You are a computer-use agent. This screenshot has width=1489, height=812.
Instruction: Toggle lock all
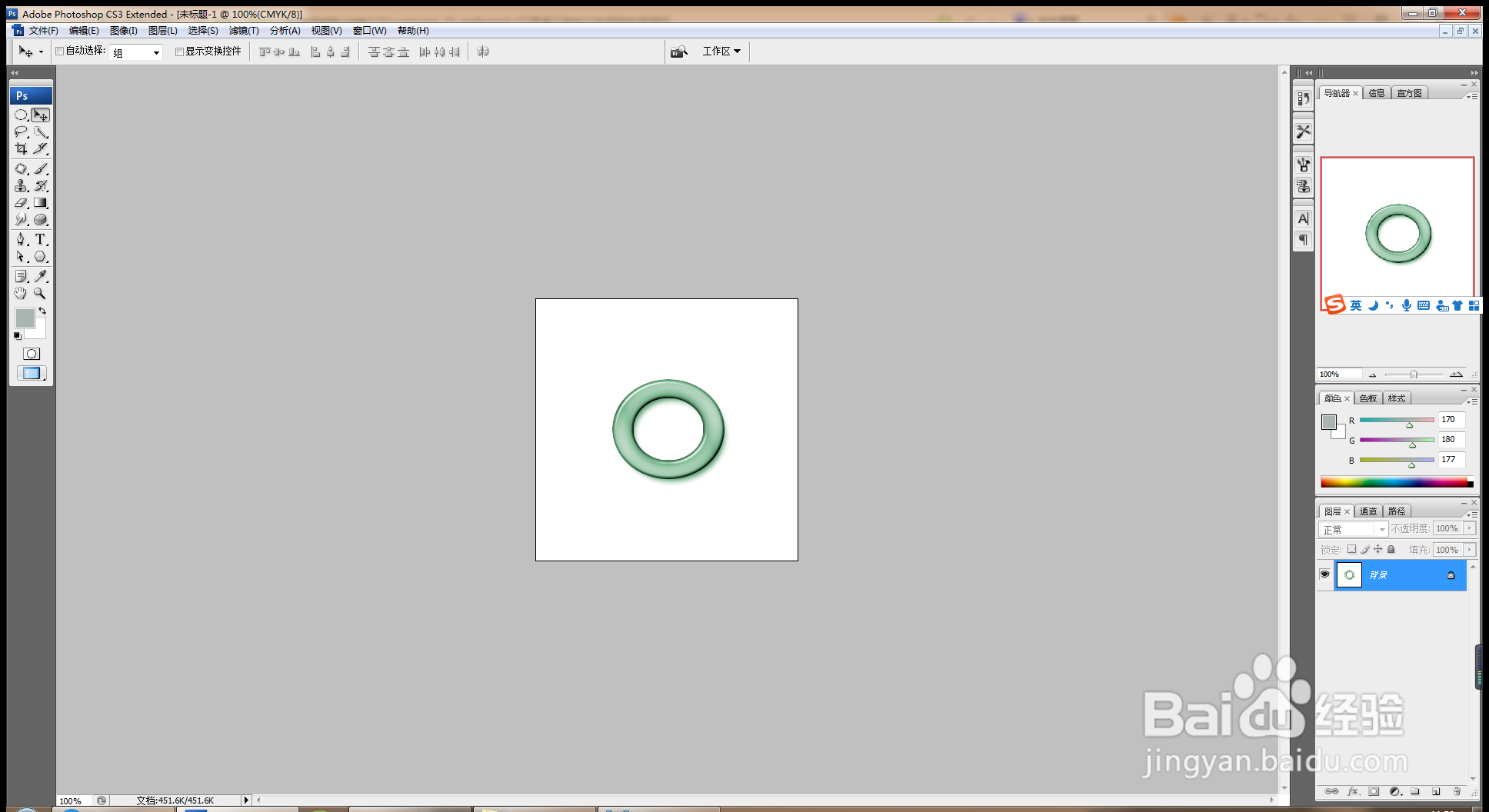click(x=1391, y=549)
